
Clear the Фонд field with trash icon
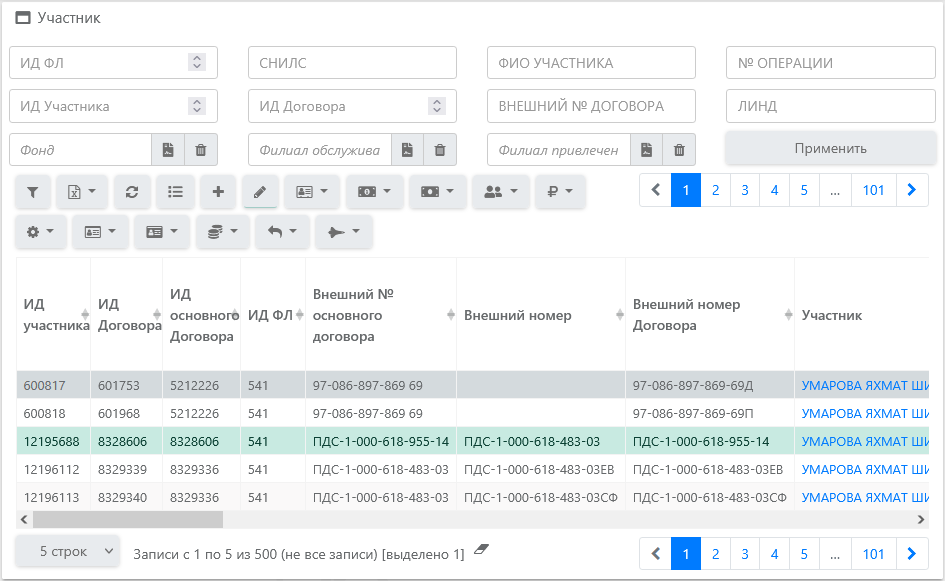(200, 150)
